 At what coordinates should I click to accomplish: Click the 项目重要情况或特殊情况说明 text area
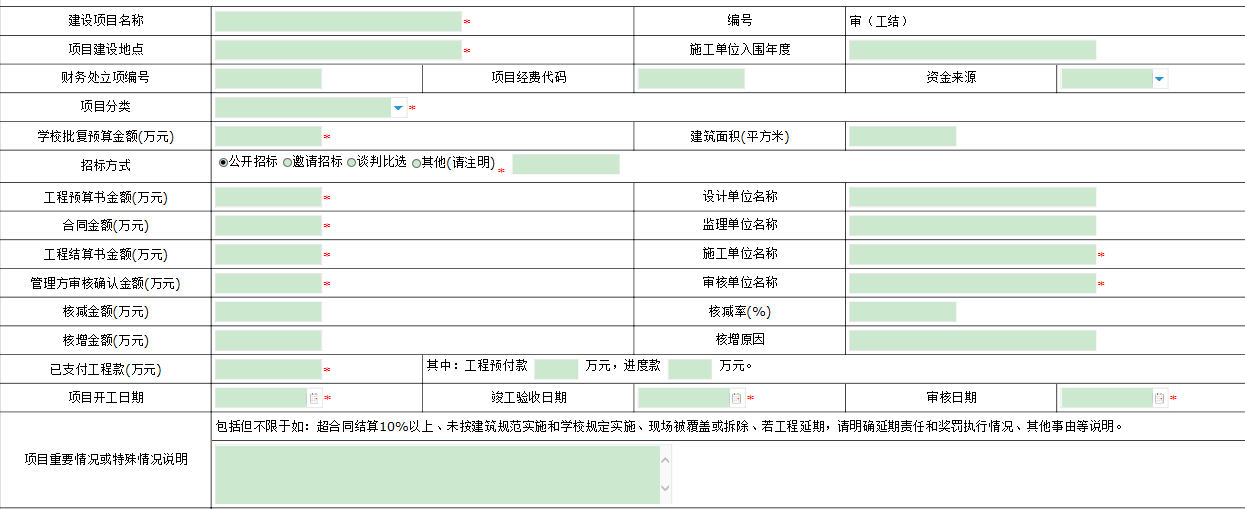[436, 474]
